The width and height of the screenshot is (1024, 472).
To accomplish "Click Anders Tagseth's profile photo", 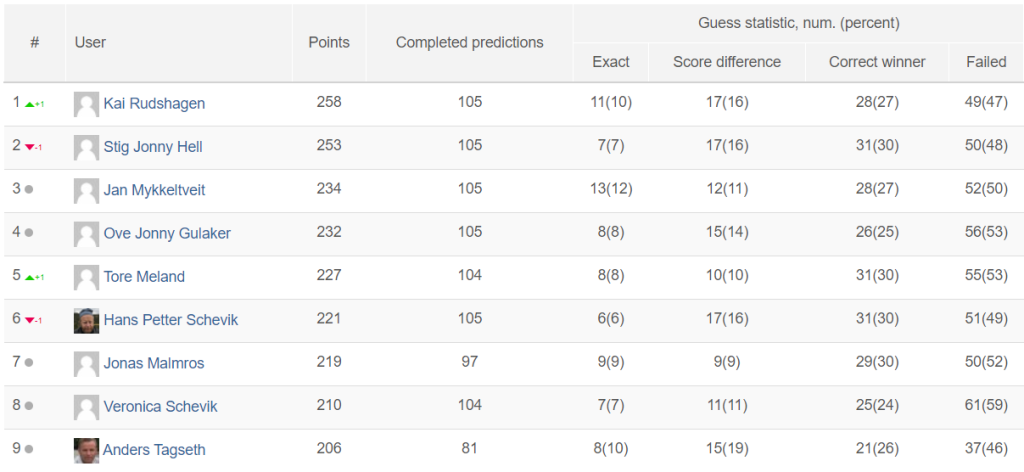I will (86, 450).
